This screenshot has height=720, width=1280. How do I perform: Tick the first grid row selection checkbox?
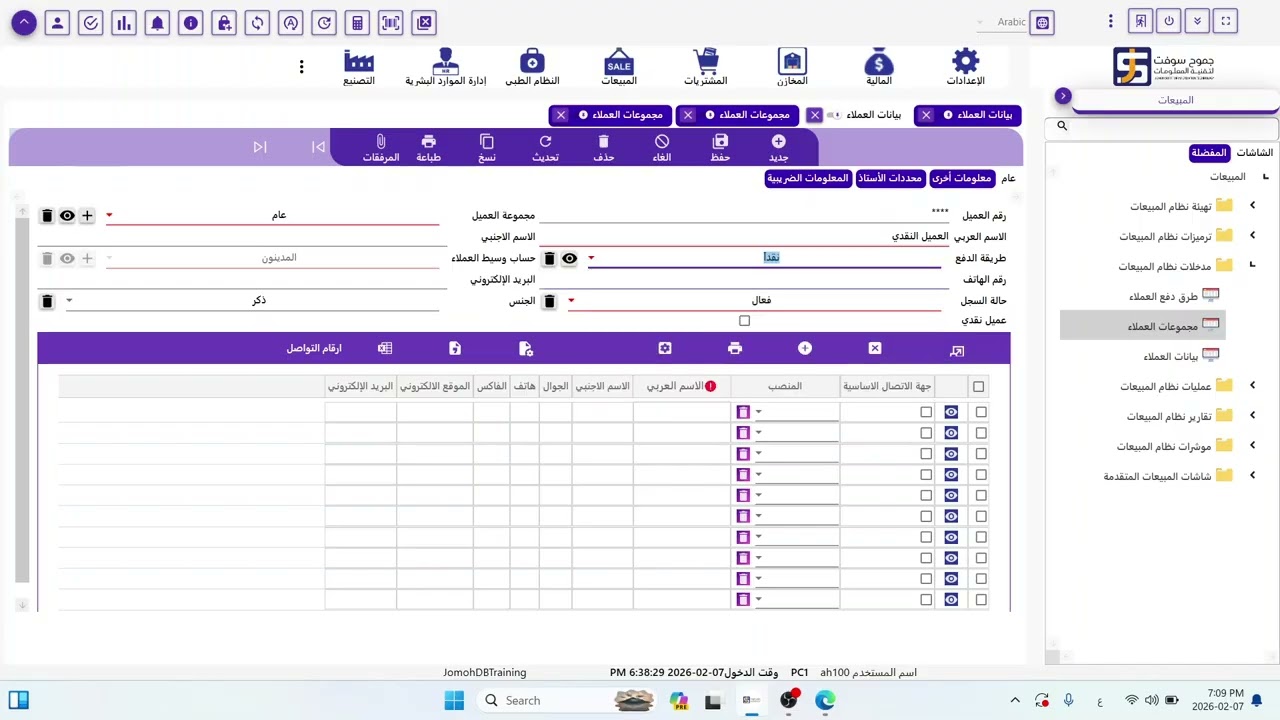point(981,412)
